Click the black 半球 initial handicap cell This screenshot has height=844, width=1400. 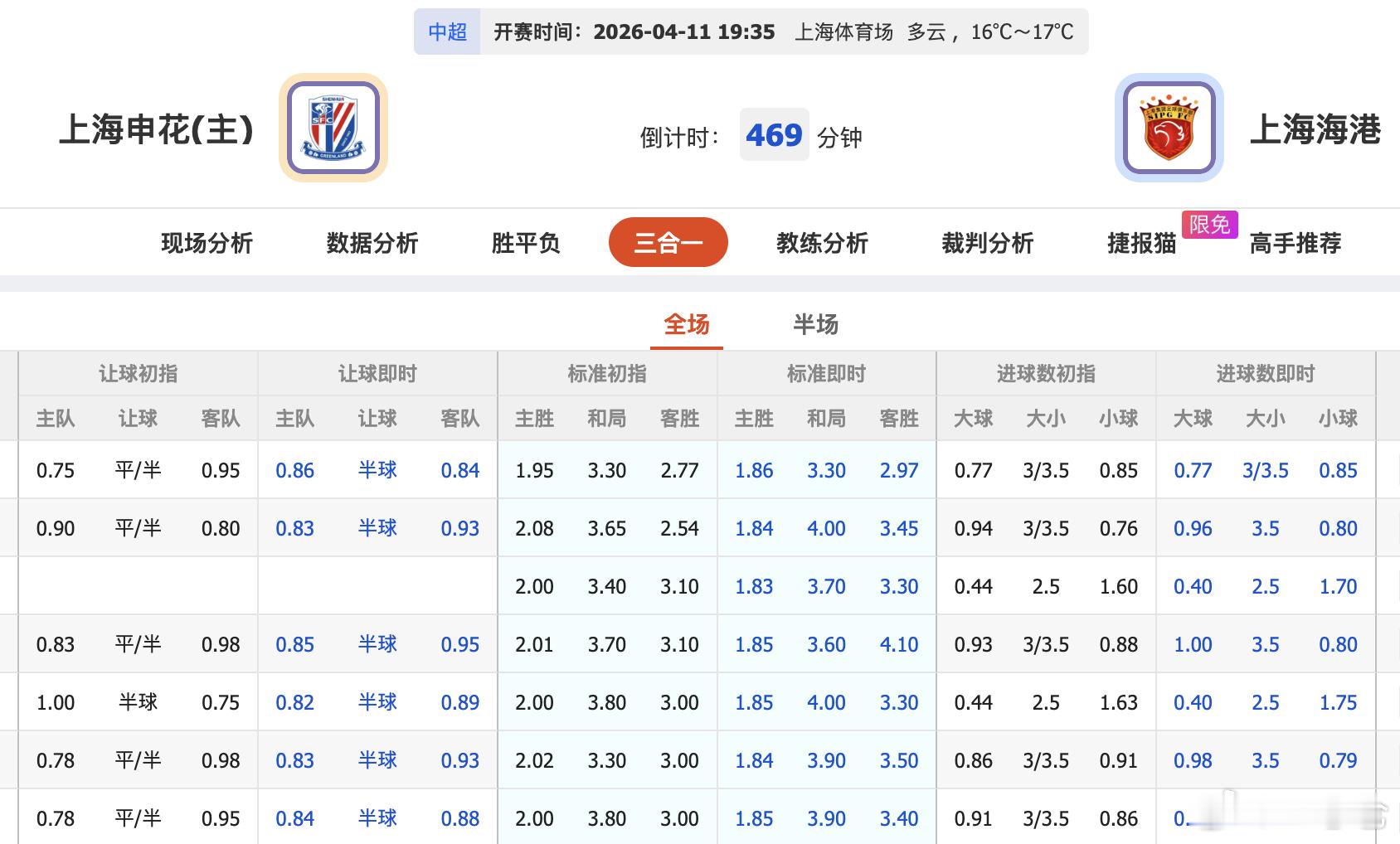click(138, 702)
